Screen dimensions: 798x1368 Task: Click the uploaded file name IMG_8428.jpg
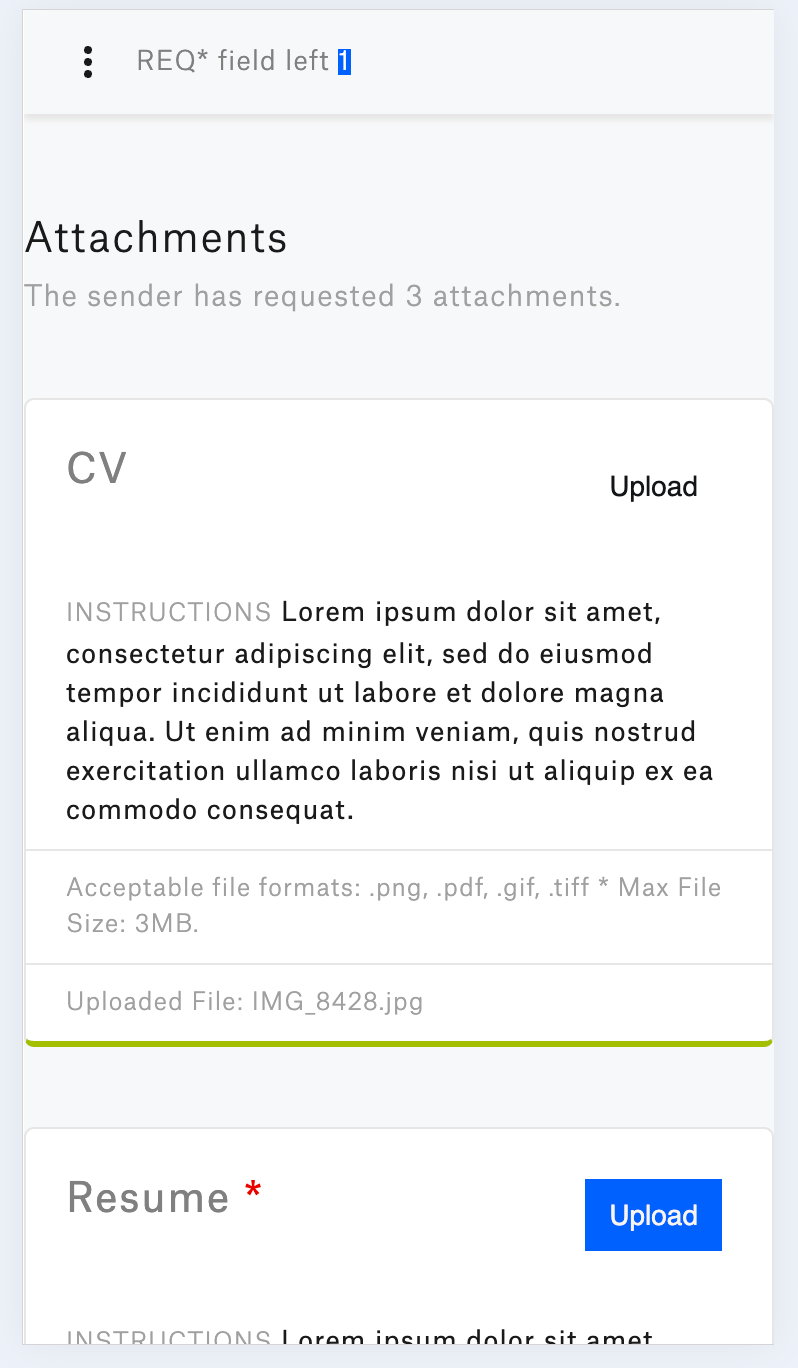click(x=337, y=1001)
